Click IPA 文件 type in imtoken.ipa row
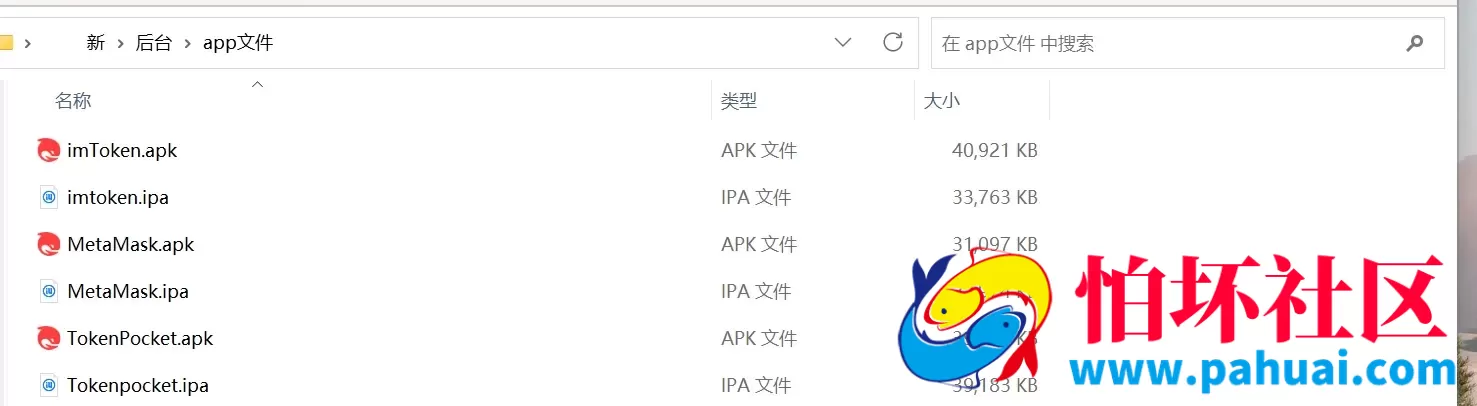Image resolution: width=1477 pixels, height=406 pixels. [x=756, y=198]
